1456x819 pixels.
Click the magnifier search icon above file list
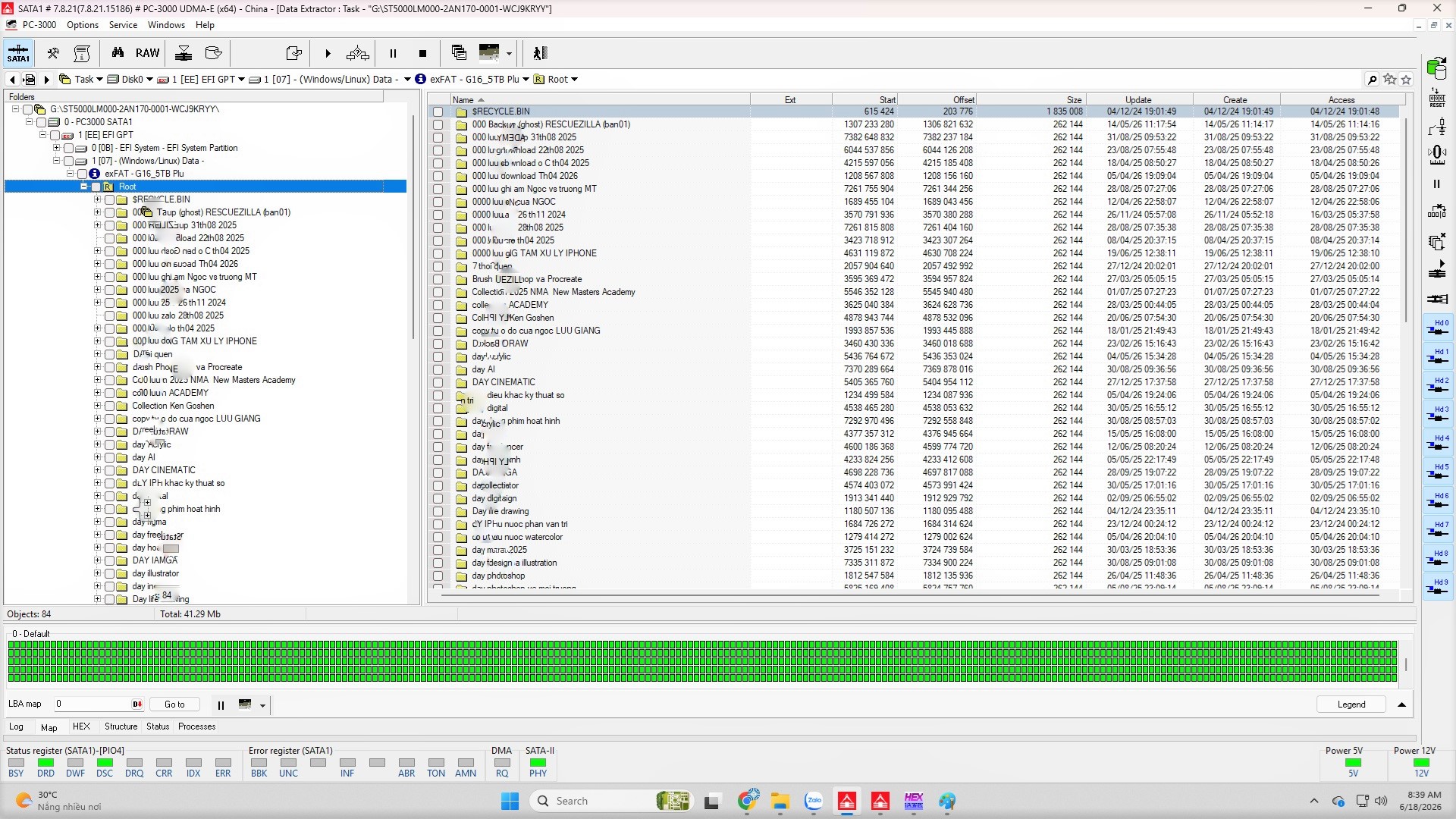1372,79
